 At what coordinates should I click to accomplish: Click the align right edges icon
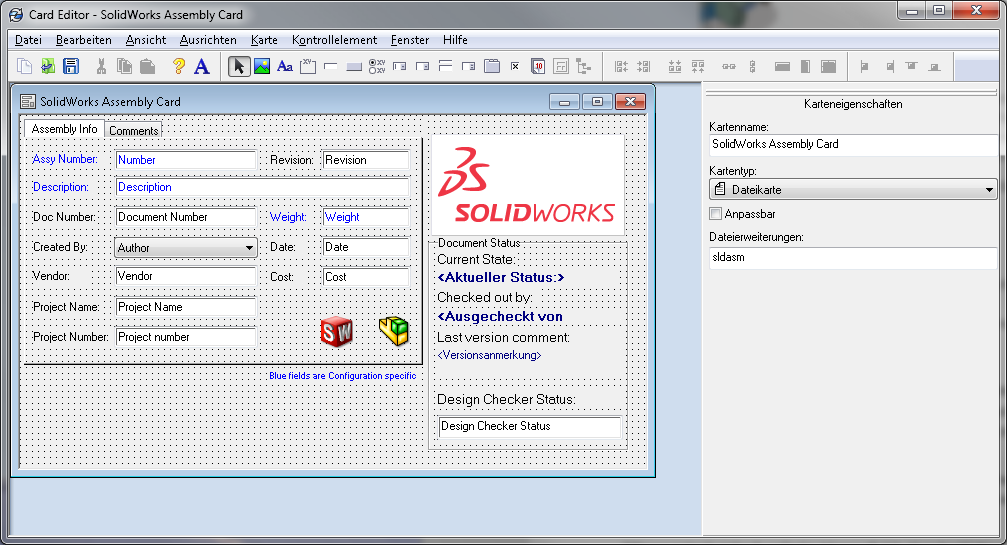coord(644,66)
